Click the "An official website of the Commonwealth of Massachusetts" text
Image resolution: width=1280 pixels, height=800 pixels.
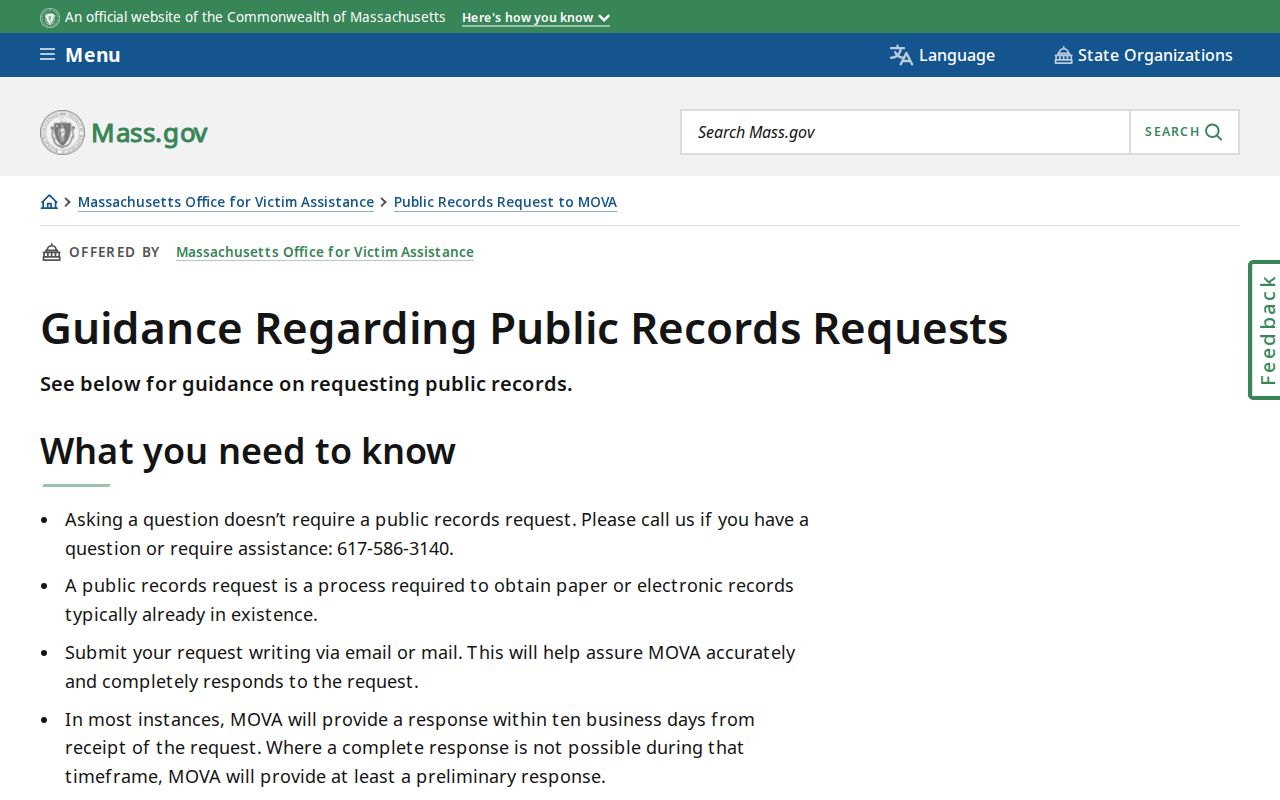click(255, 17)
